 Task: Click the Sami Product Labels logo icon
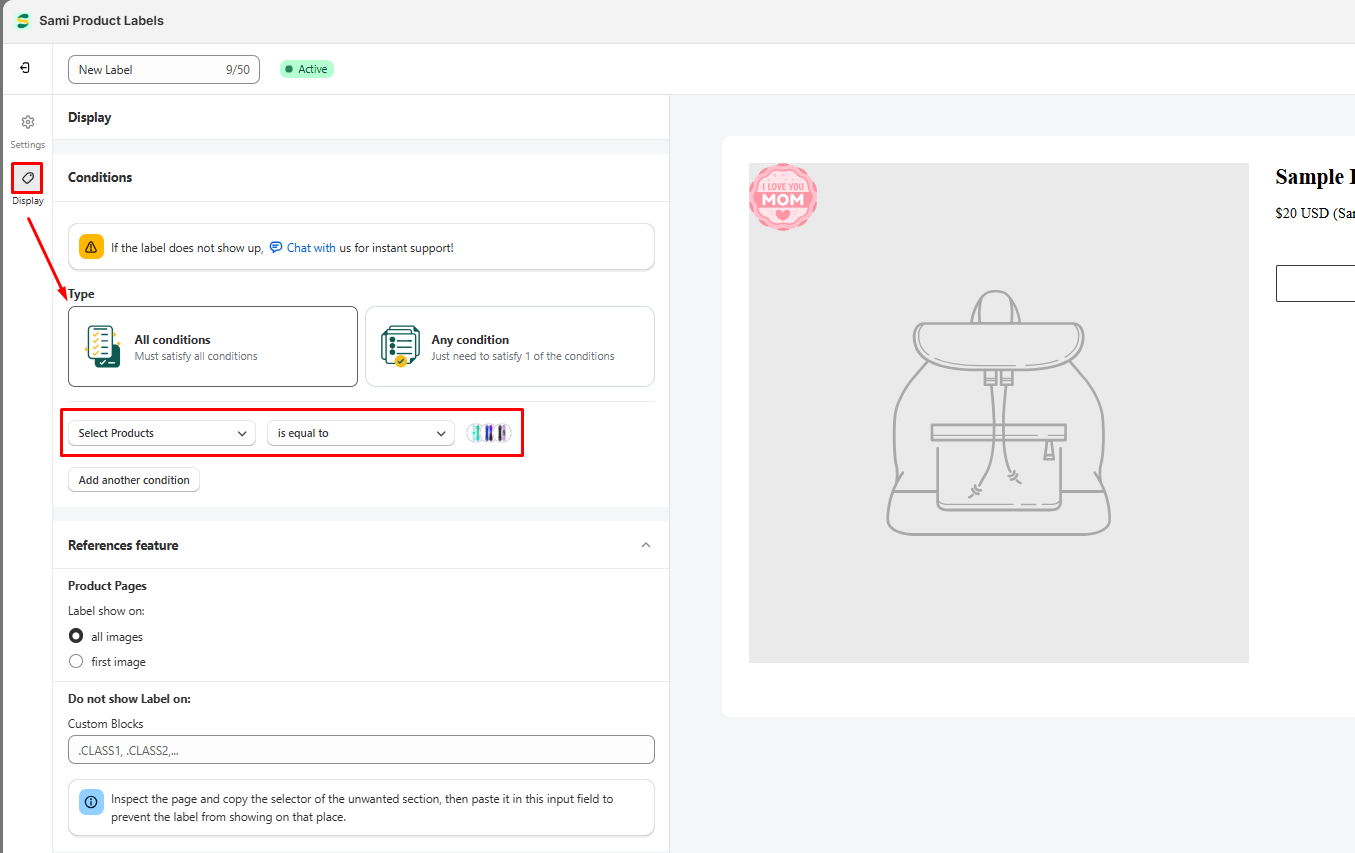pos(23,20)
